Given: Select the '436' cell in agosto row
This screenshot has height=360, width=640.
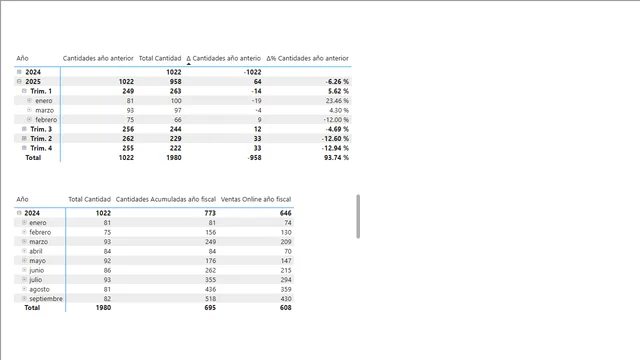Looking at the screenshot, I should (210, 289).
